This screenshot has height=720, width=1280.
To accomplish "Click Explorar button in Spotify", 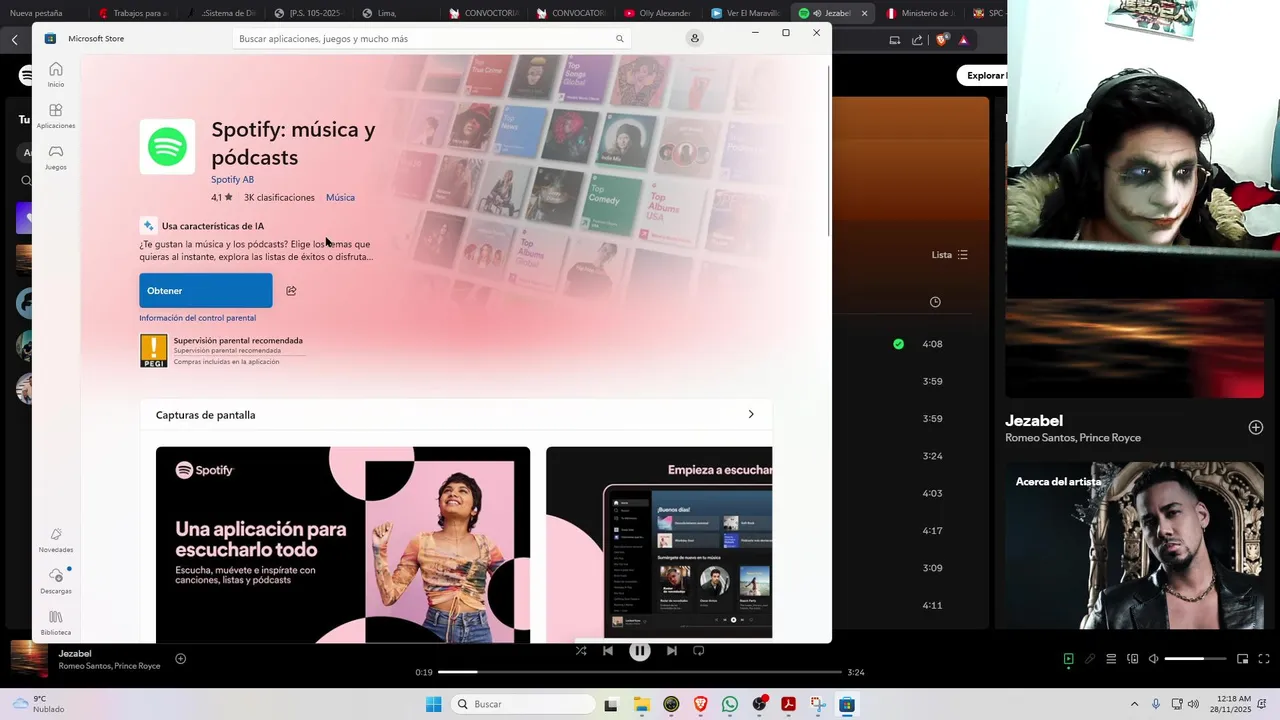I will (982, 75).
